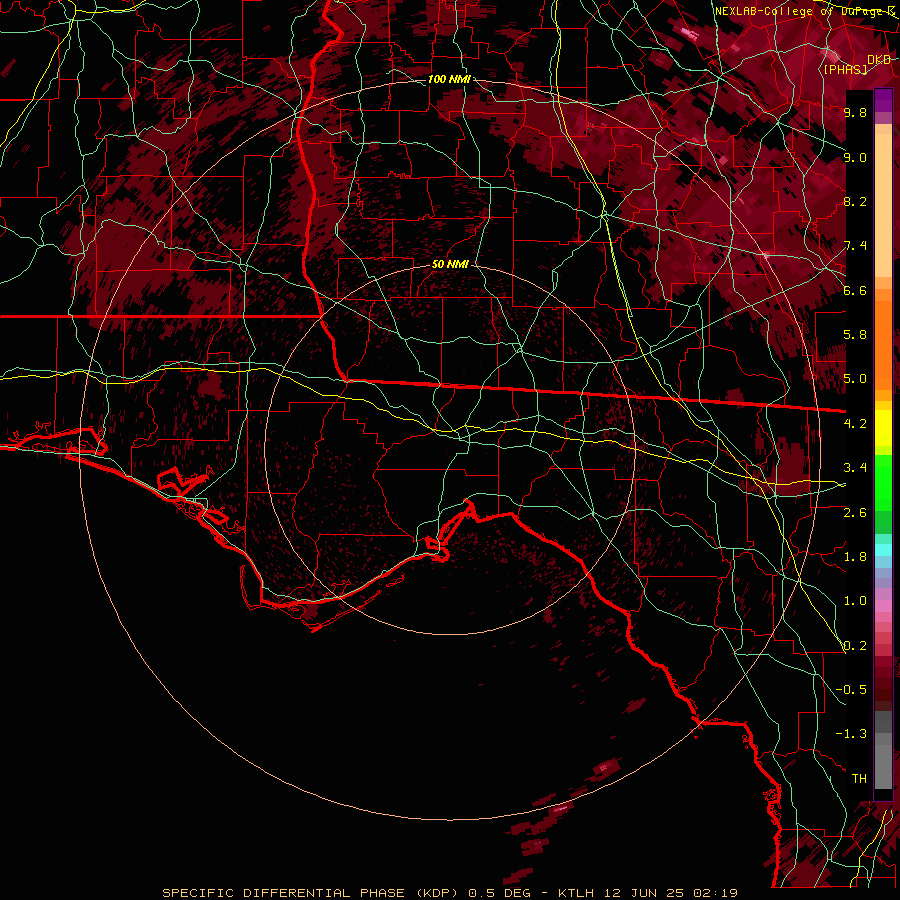This screenshot has width=900, height=900.
Task: Pick the cyan band on color bar
Action: tap(883, 550)
